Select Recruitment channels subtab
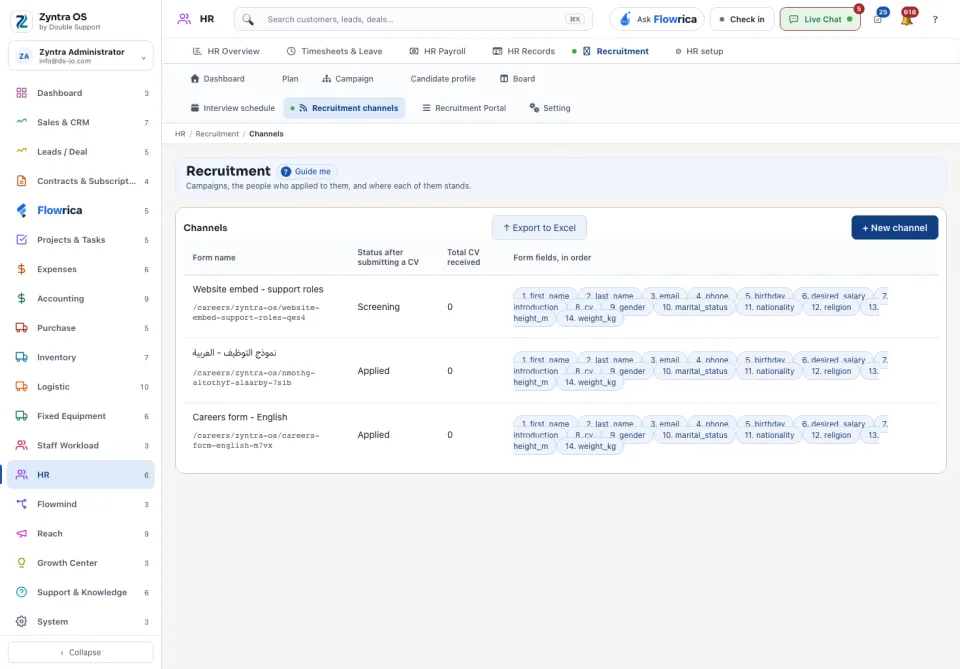 pos(344,108)
